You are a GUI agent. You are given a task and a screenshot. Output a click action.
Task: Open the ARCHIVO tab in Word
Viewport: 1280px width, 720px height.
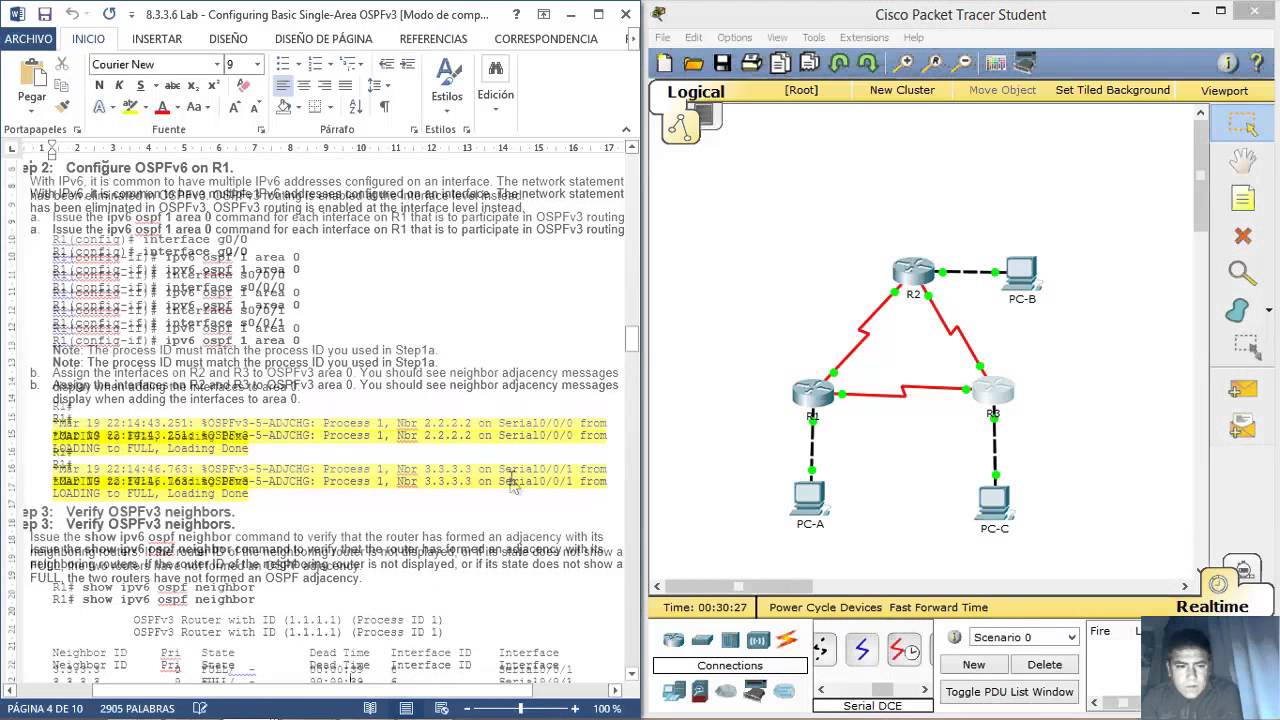(x=28, y=39)
